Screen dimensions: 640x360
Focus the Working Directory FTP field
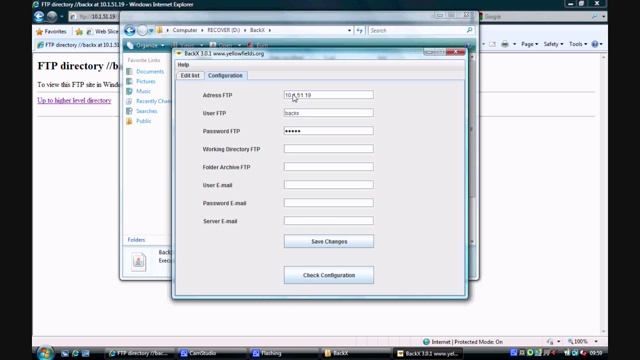tap(329, 149)
